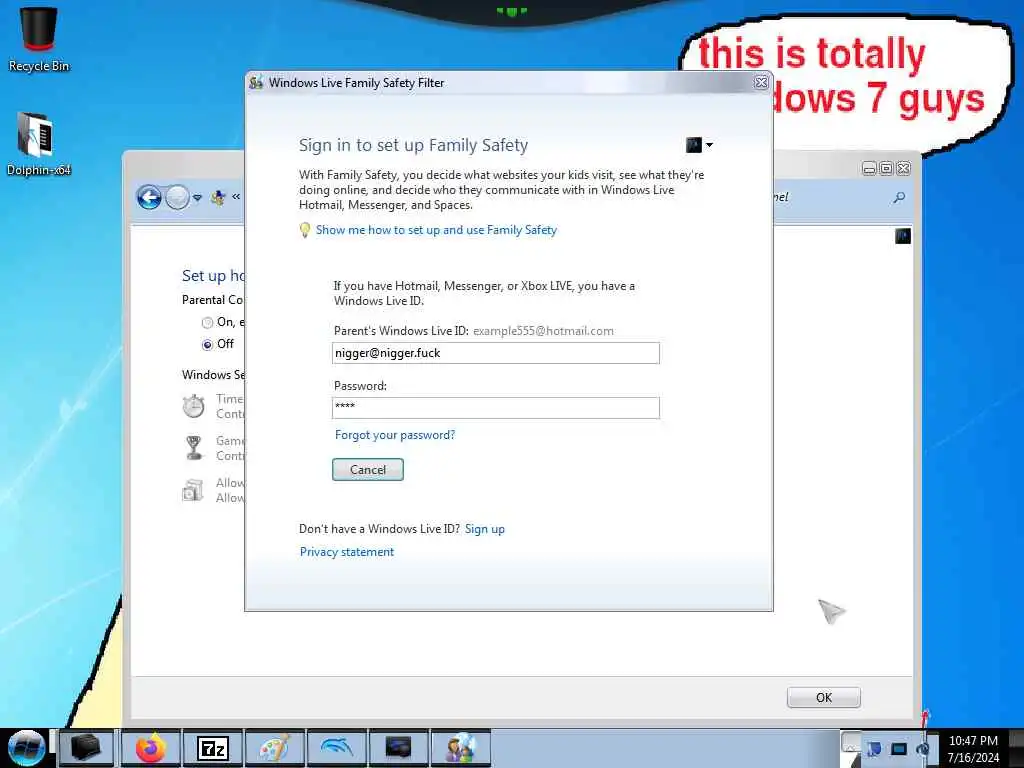
Task: Click the Sign up link
Action: [x=485, y=529]
